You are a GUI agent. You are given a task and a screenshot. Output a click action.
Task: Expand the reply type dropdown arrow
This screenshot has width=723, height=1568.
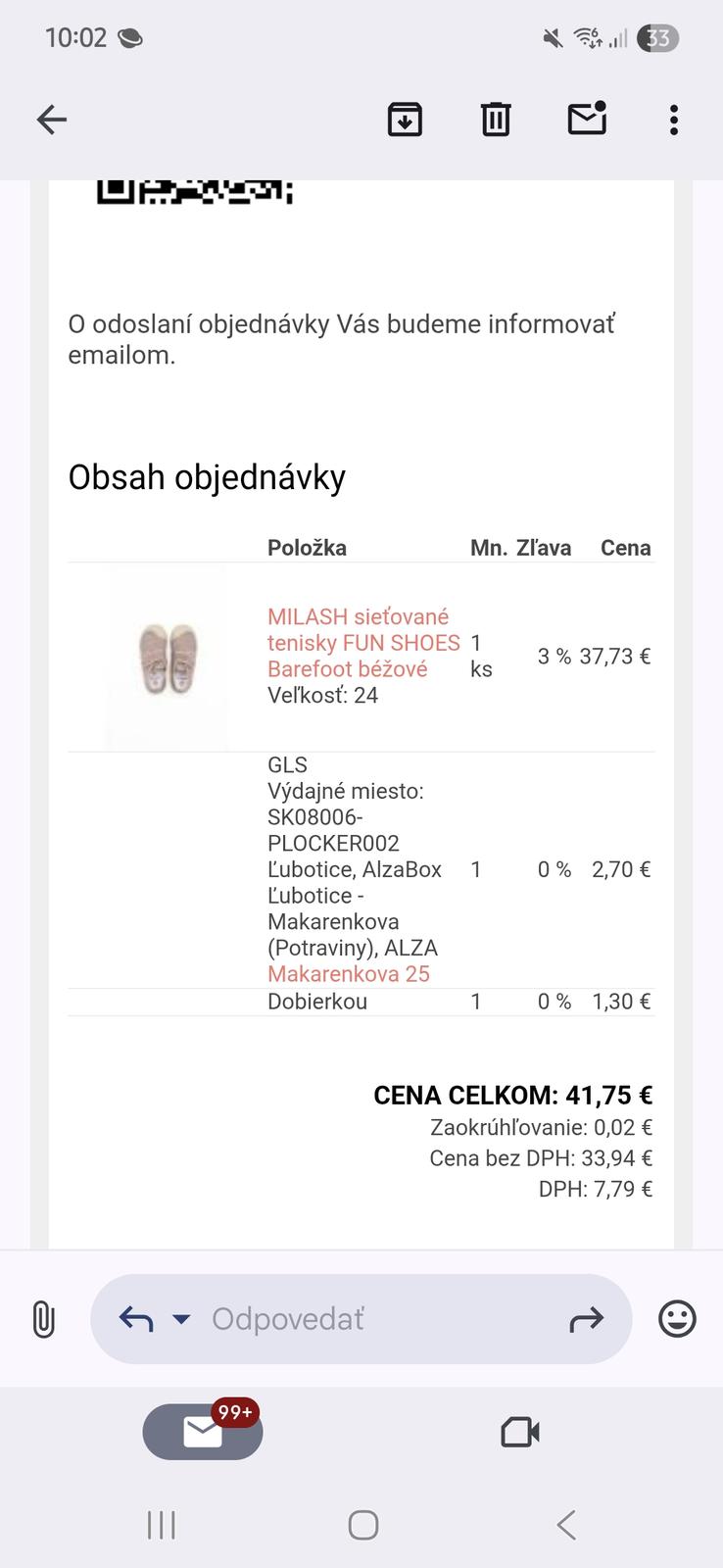click(181, 1319)
